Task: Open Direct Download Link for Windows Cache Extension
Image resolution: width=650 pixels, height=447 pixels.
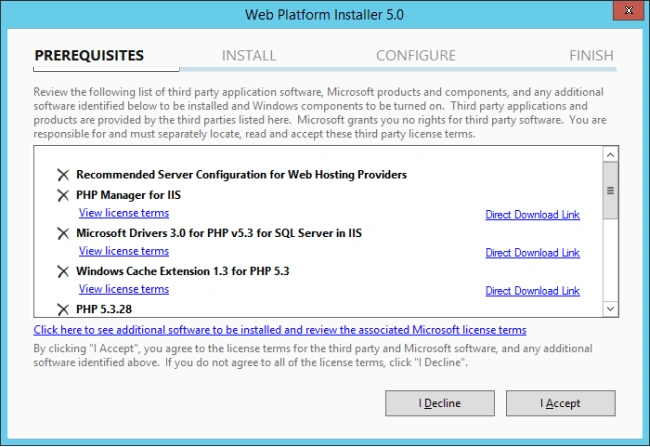Action: [x=533, y=291]
